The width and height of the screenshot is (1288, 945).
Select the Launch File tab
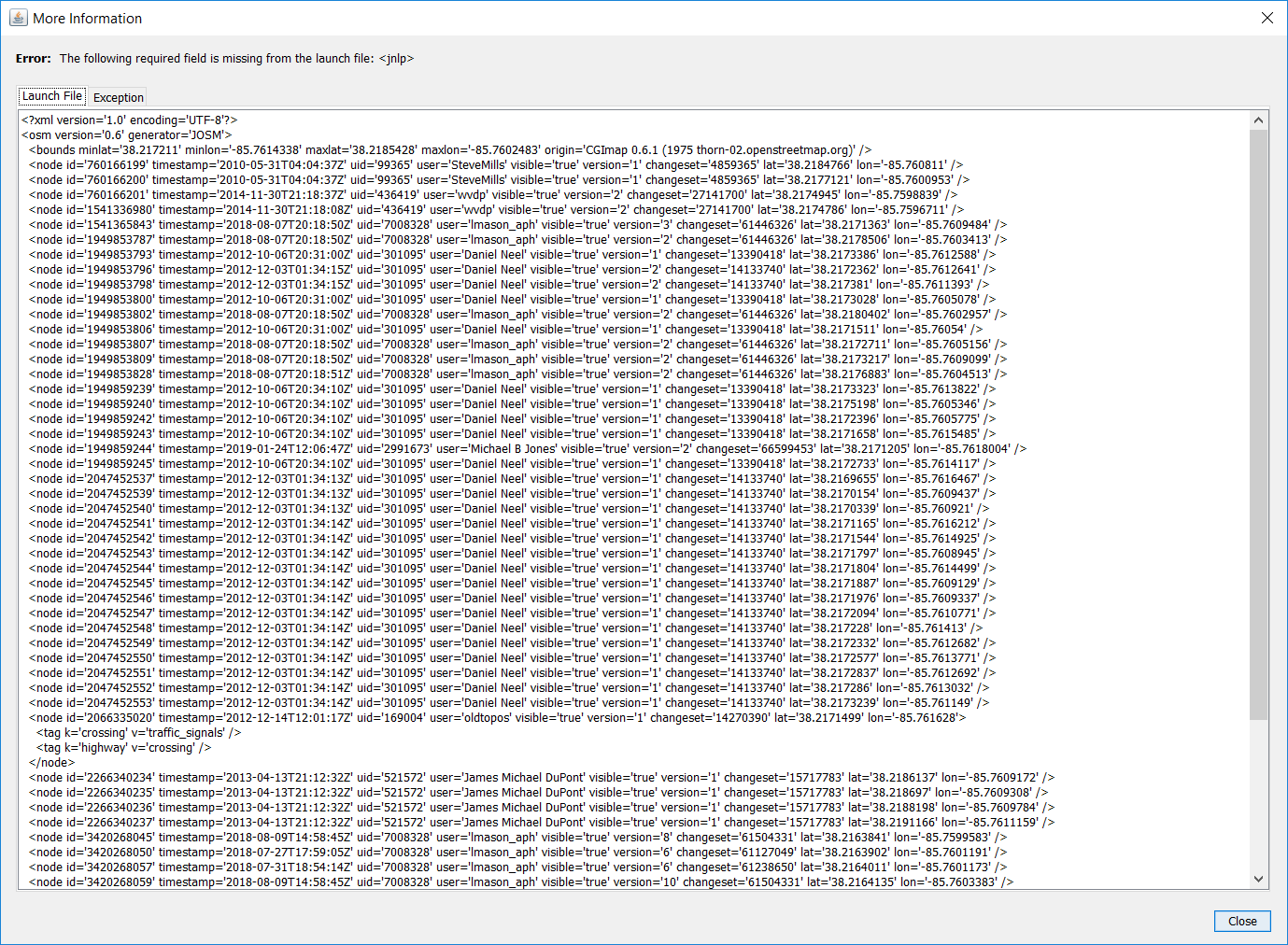click(52, 96)
